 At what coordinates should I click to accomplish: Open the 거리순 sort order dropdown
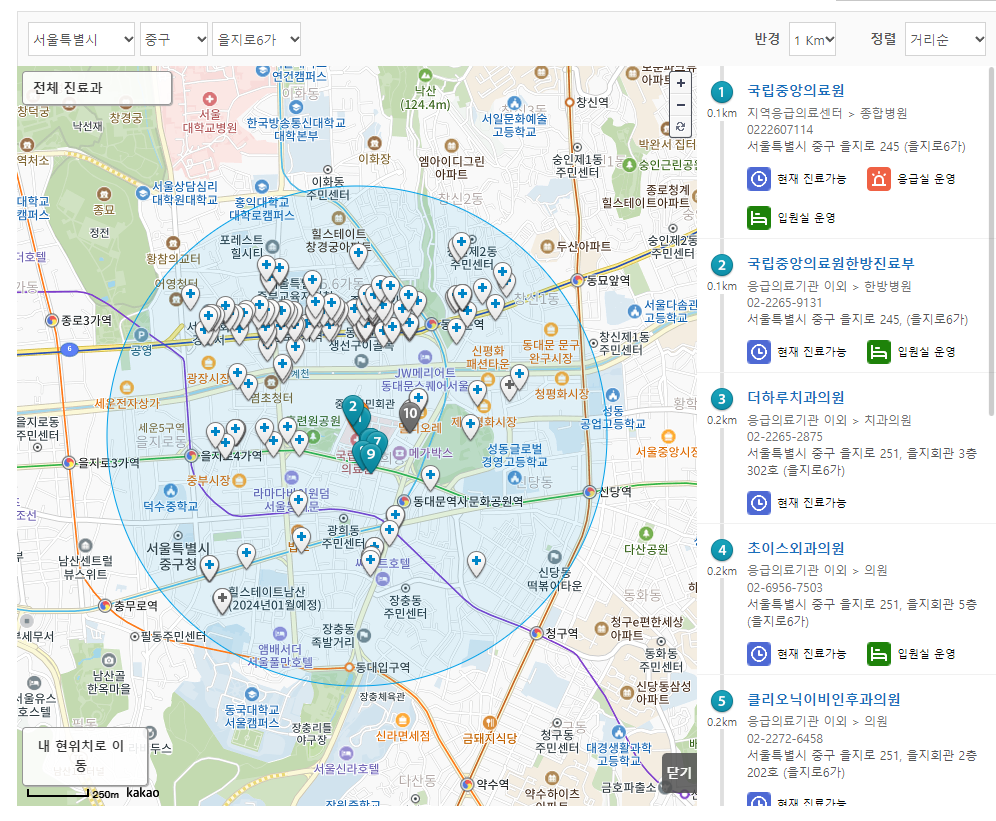[945, 40]
